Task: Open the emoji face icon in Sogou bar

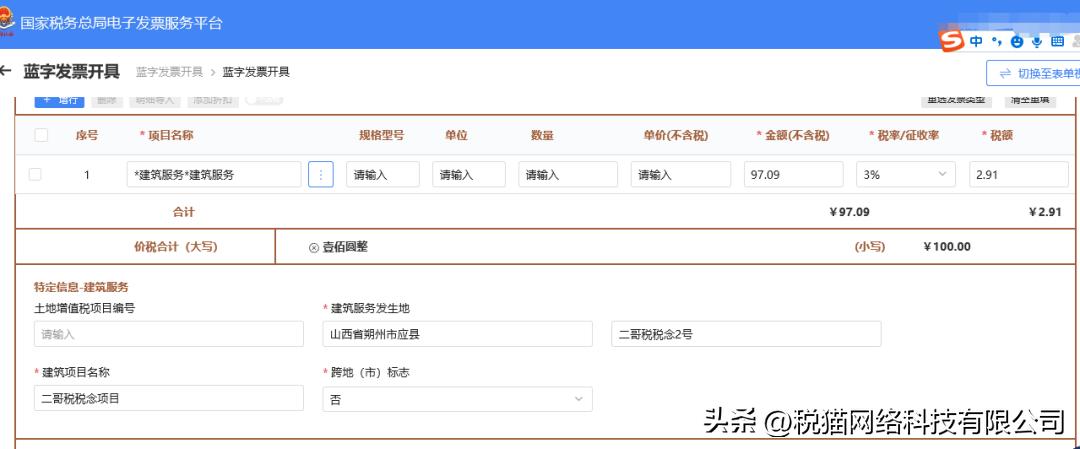Action: point(1017,41)
